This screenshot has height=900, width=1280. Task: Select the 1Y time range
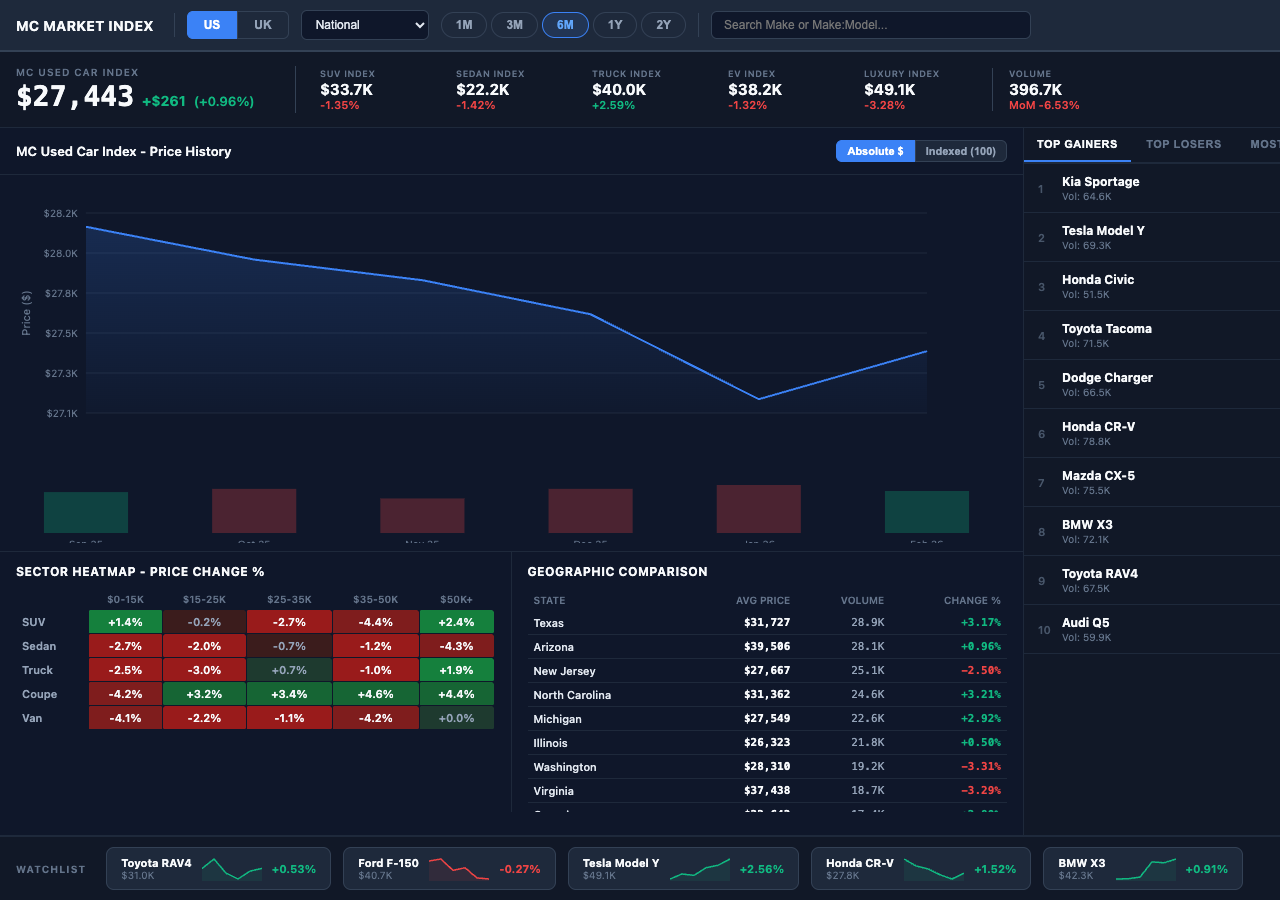point(614,24)
